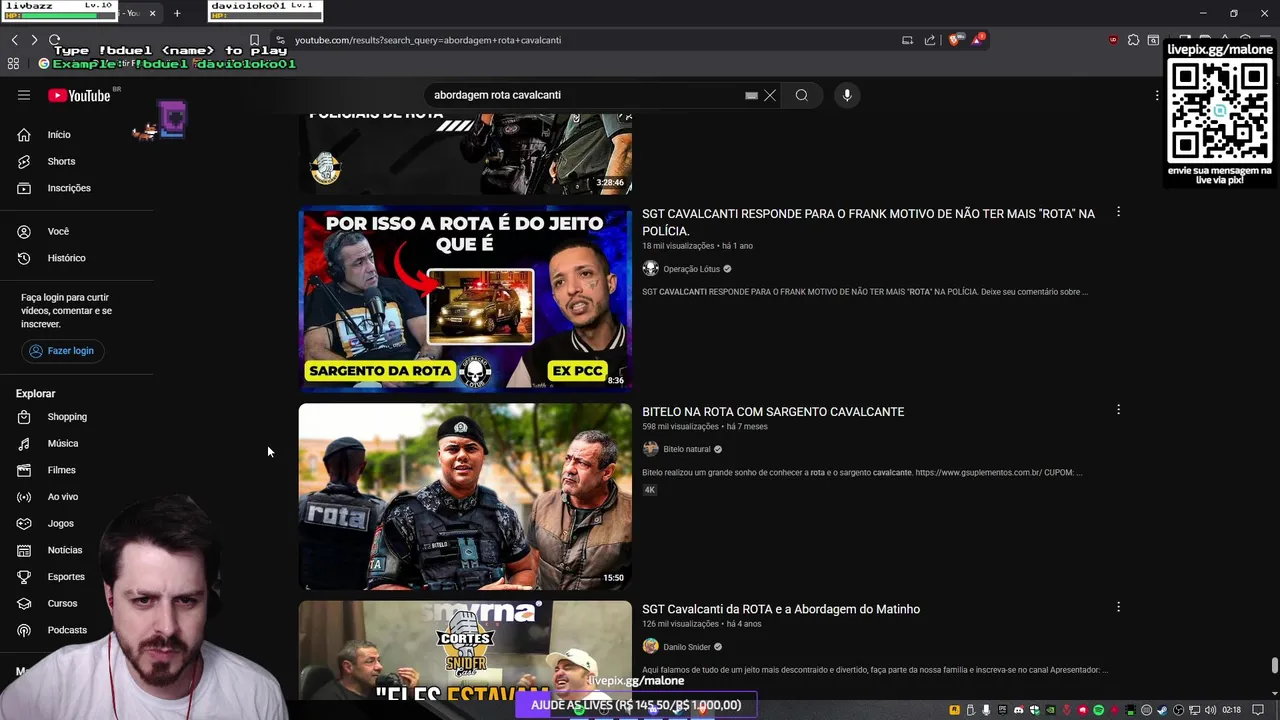
Task: Open NVIDIA tray icon
Action: pyautogui.click(x=1050, y=710)
